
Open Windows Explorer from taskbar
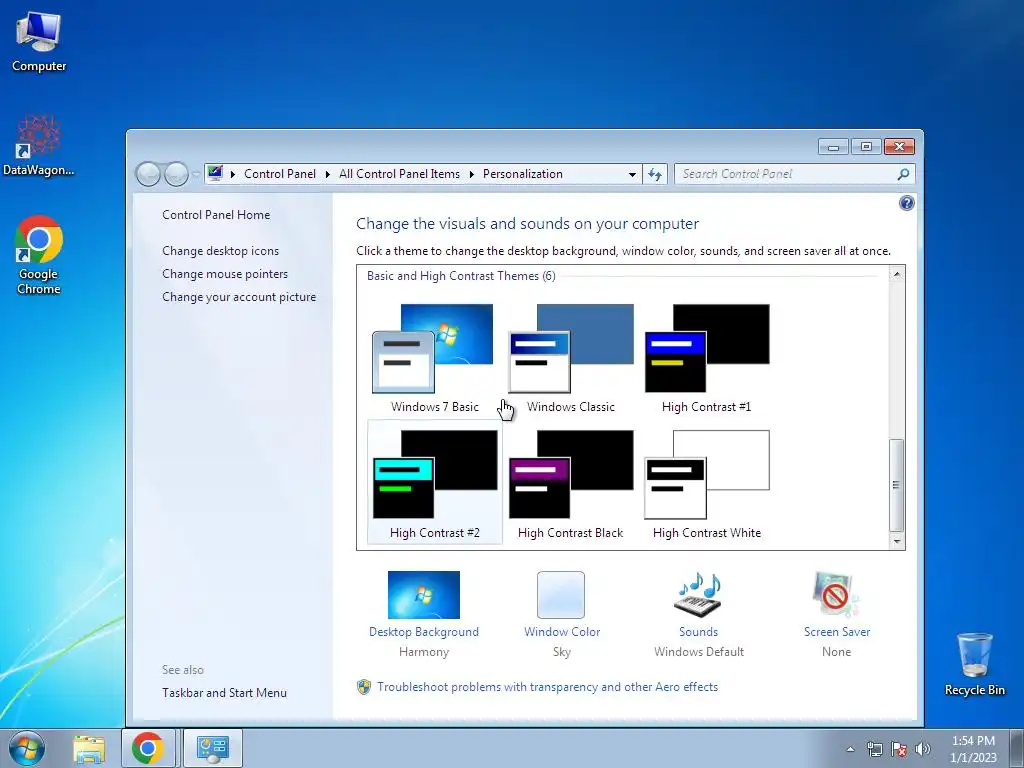pyautogui.click(x=89, y=748)
